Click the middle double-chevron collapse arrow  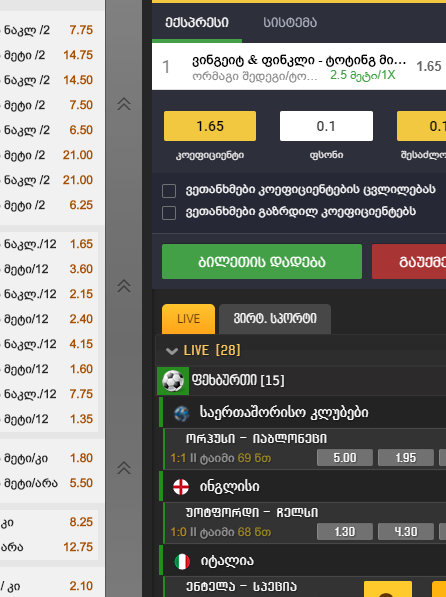[124, 286]
